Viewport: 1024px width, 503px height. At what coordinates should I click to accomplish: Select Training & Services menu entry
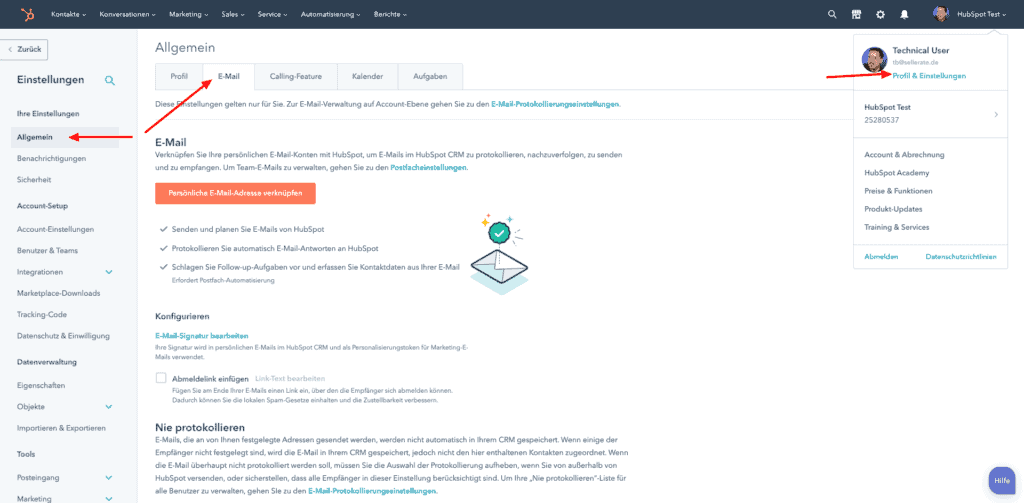click(x=897, y=227)
